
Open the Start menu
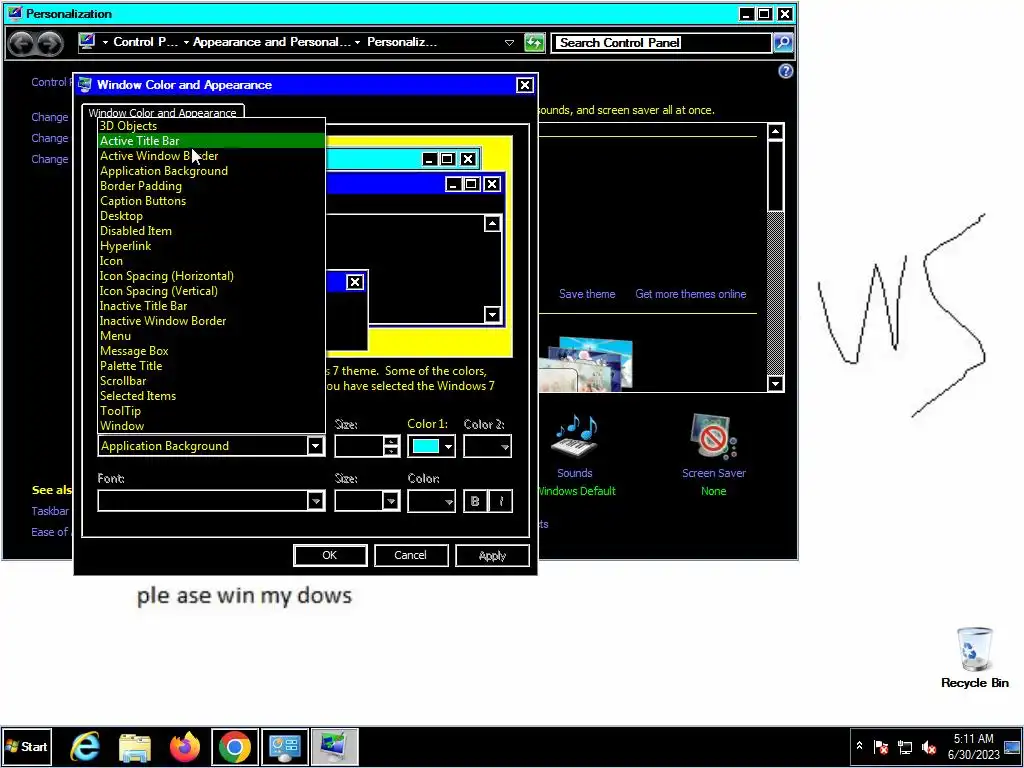(x=27, y=746)
